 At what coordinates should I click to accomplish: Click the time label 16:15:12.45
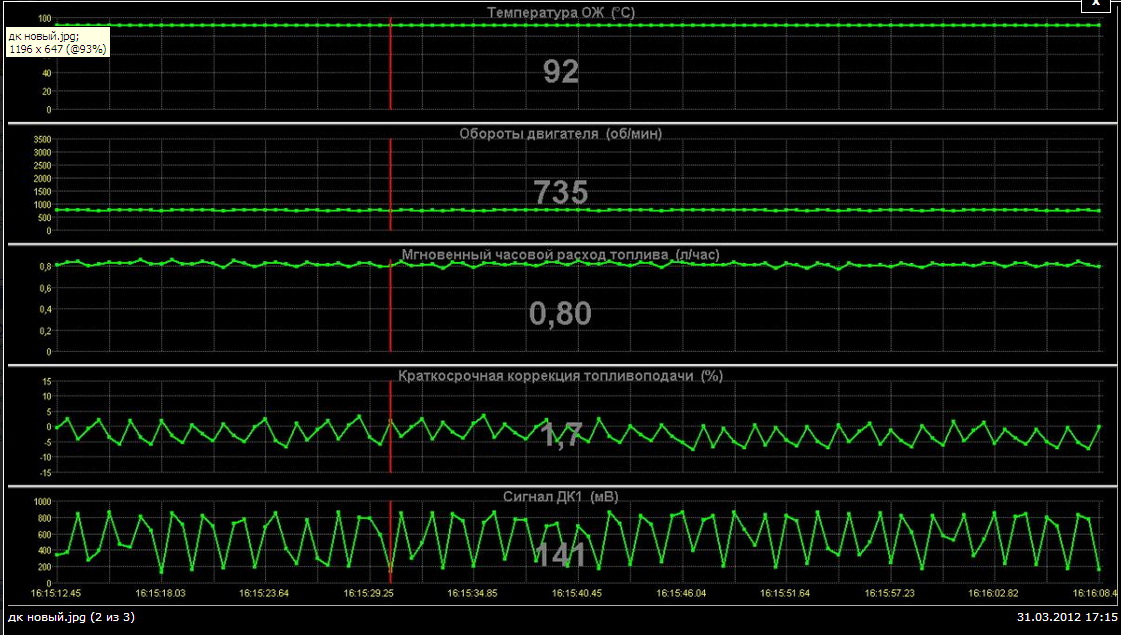coord(56,593)
